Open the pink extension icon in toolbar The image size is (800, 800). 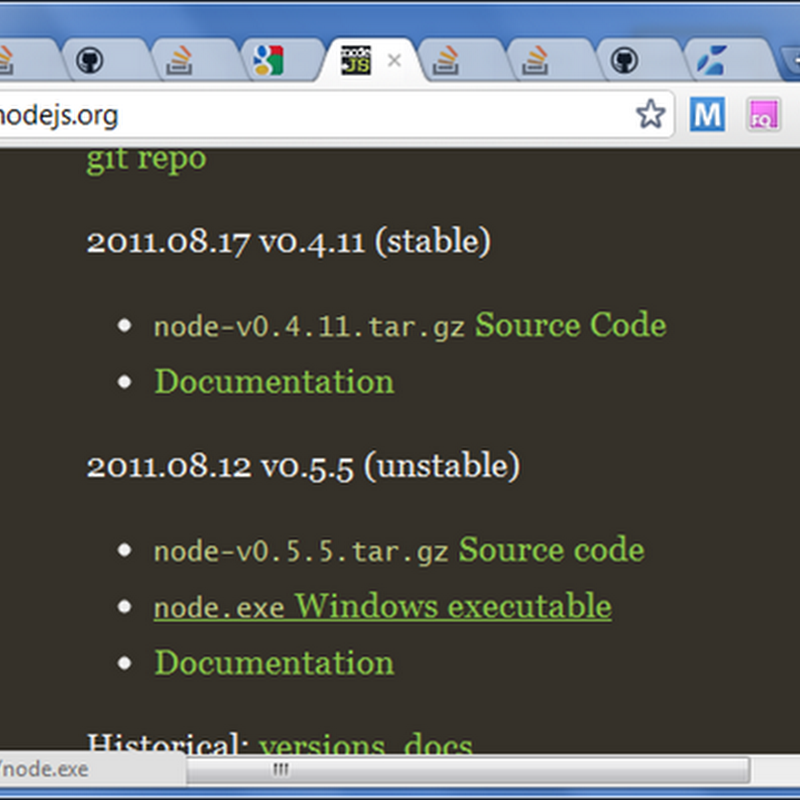[x=764, y=114]
